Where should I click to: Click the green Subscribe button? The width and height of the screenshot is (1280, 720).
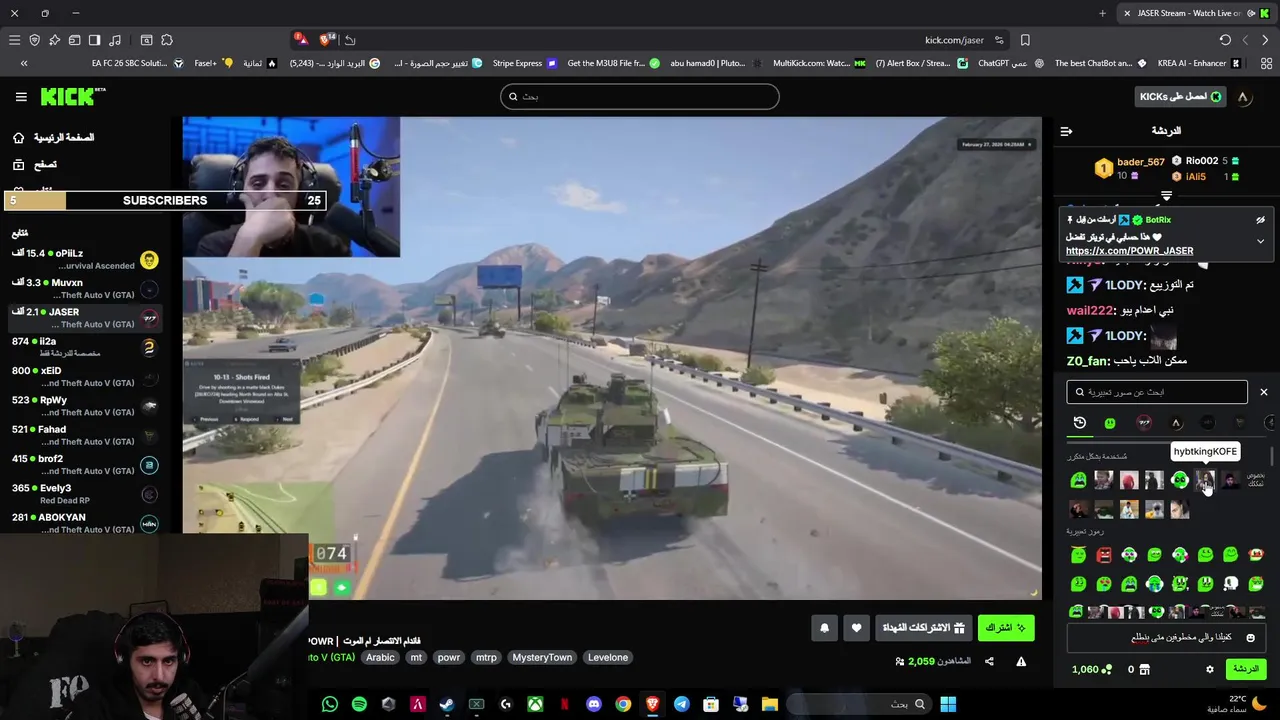pyautogui.click(x=1006, y=628)
